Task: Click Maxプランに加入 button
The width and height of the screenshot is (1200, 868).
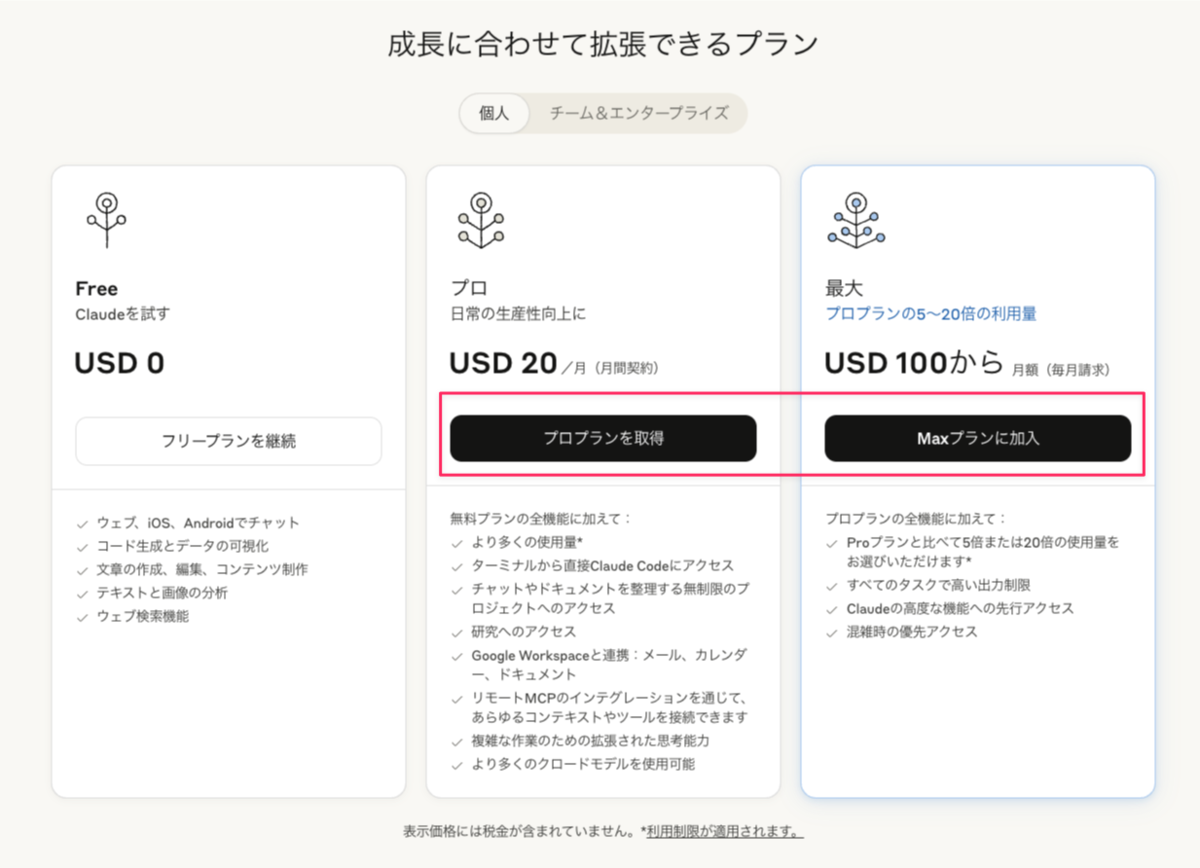Action: click(x=978, y=438)
